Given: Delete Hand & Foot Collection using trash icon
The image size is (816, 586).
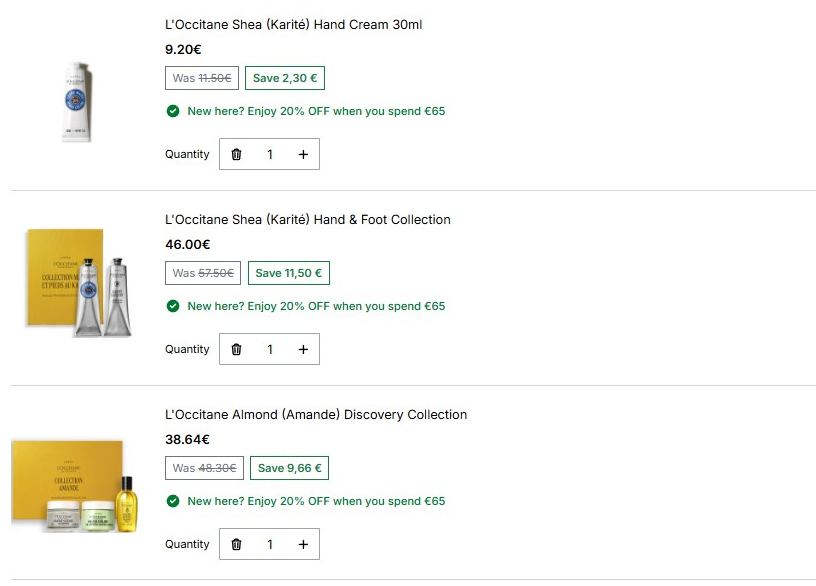Looking at the screenshot, I should tap(236, 349).
